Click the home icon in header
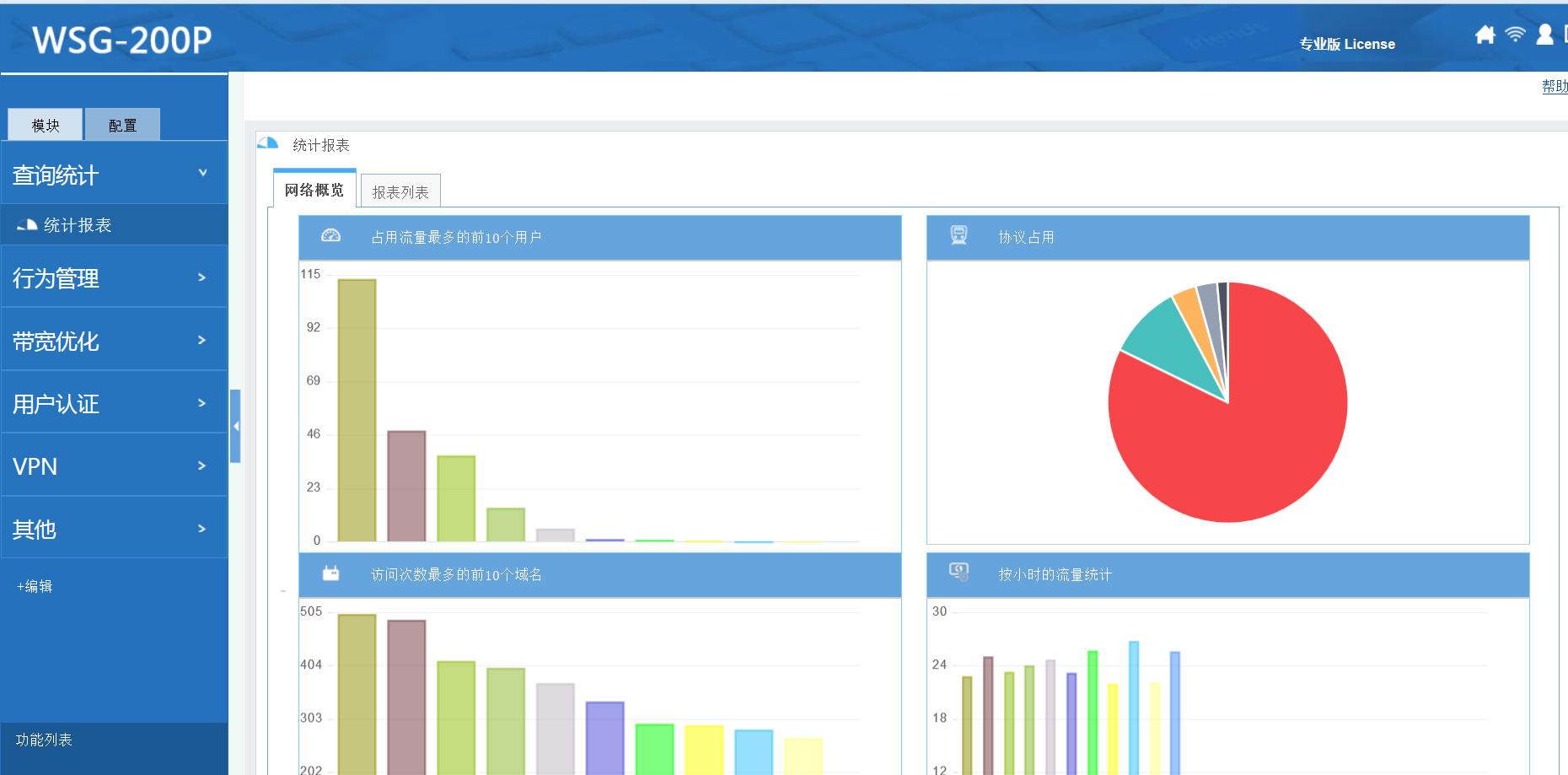1568x775 pixels. [1485, 35]
